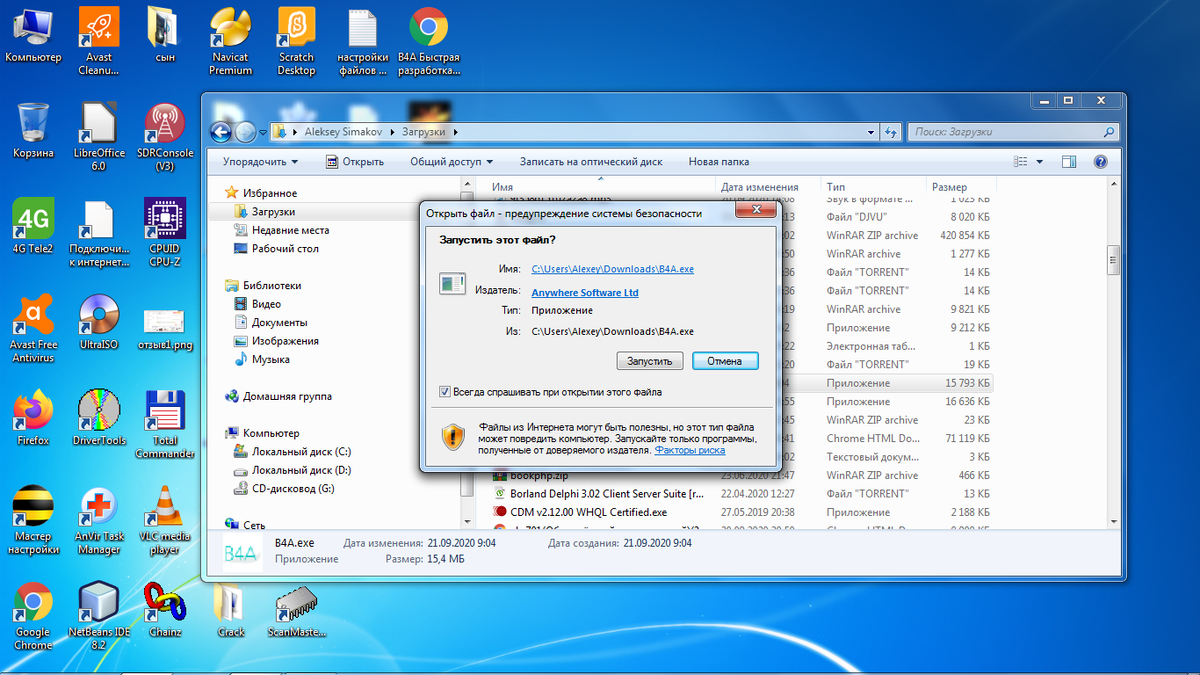1200x675 pixels.
Task: Launch LibreOffice 6.0 from the desktop
Action: (x=99, y=136)
